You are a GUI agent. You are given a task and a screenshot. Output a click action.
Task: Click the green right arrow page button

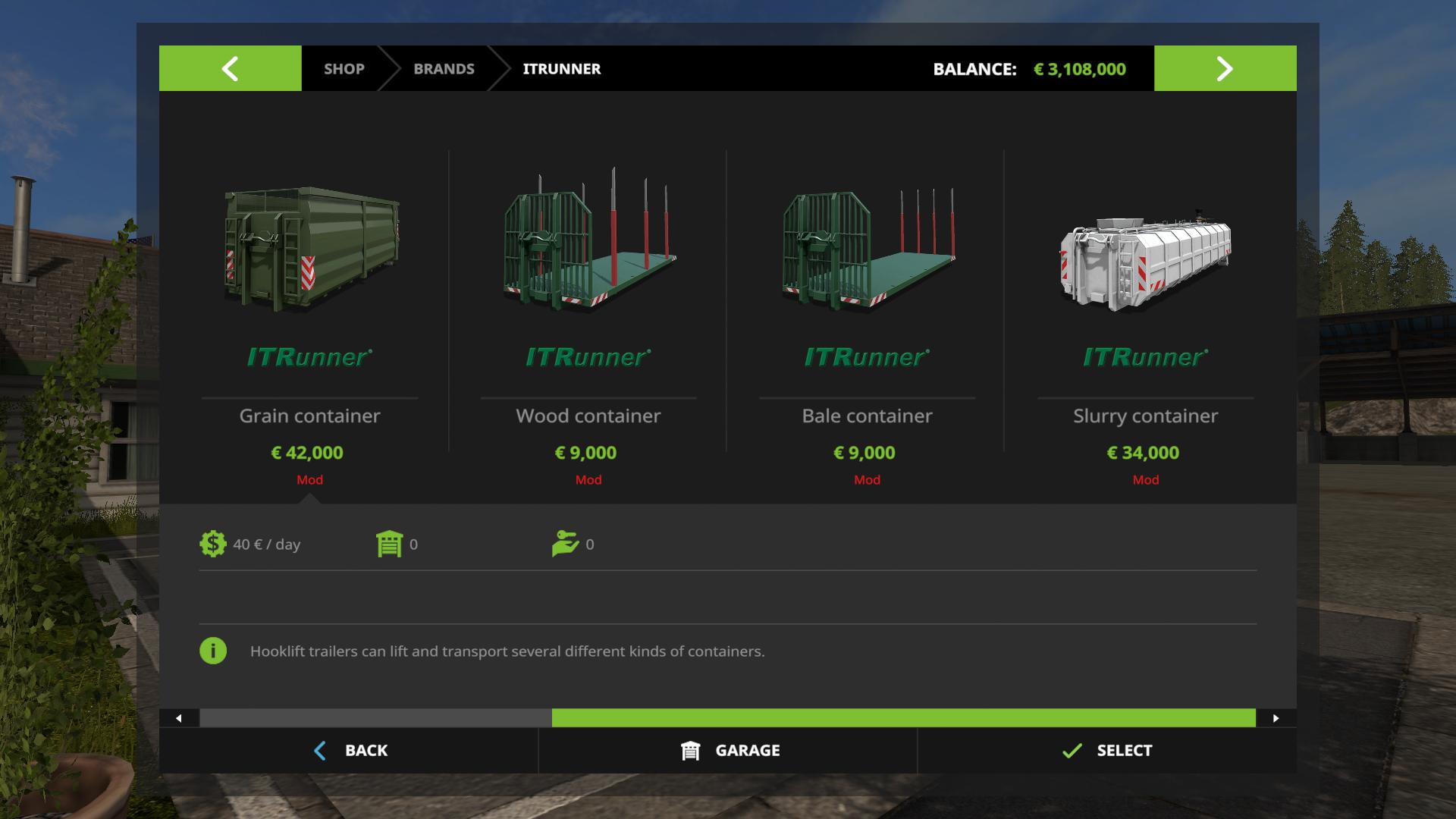pos(1225,68)
